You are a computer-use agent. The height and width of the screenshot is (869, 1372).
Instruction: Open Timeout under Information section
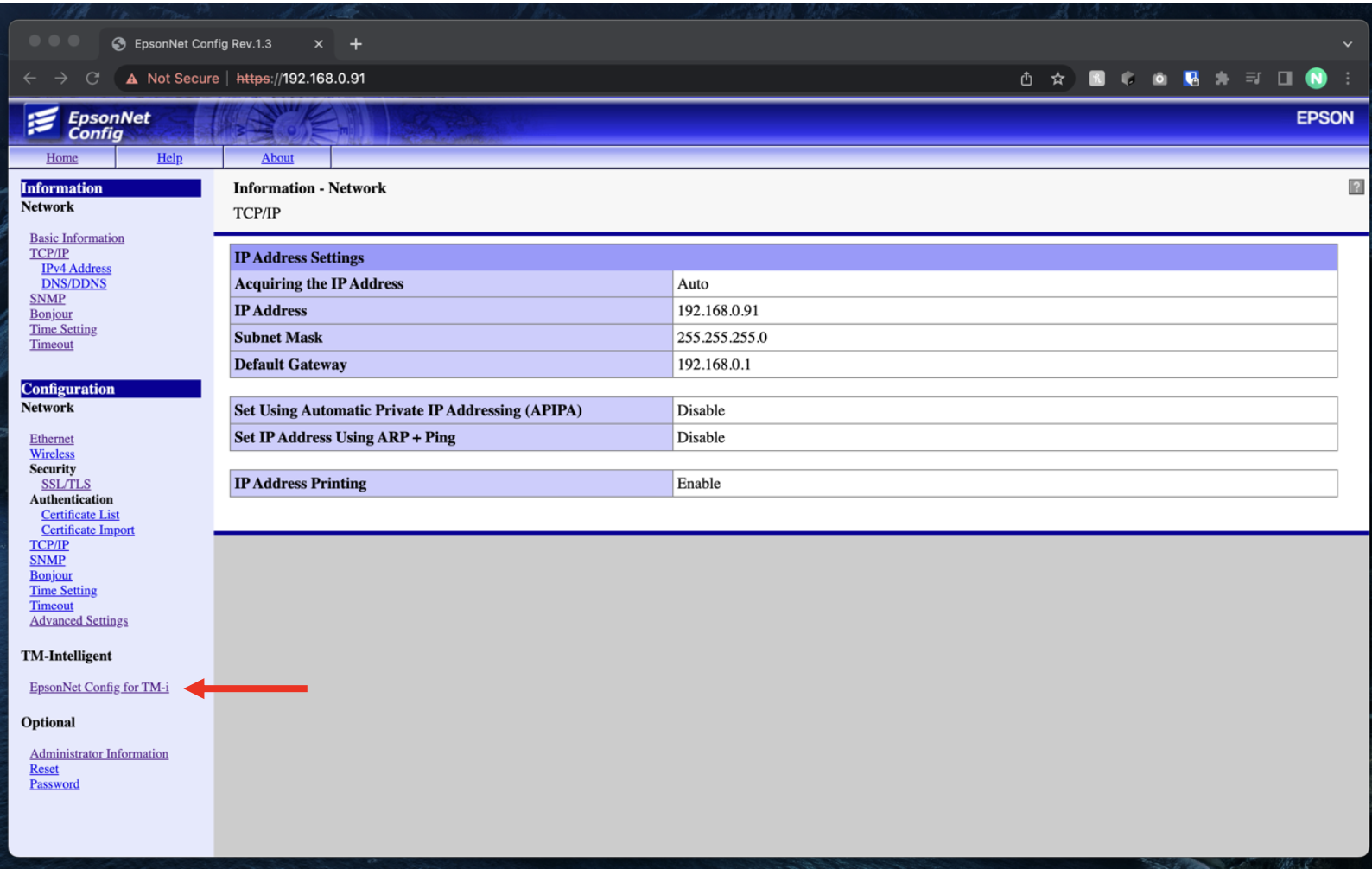52,344
